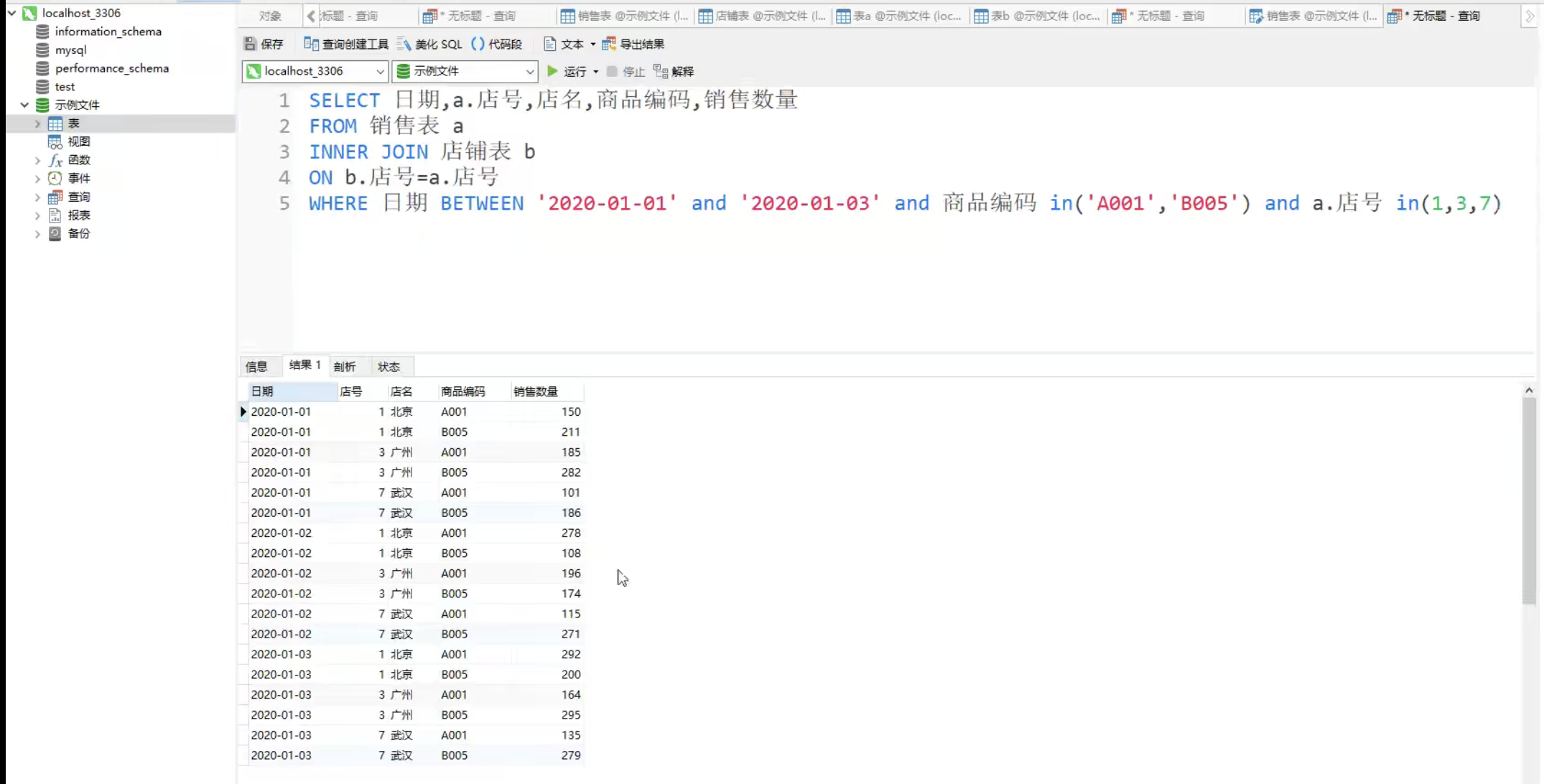
Task: Select the test database
Action: pos(65,87)
